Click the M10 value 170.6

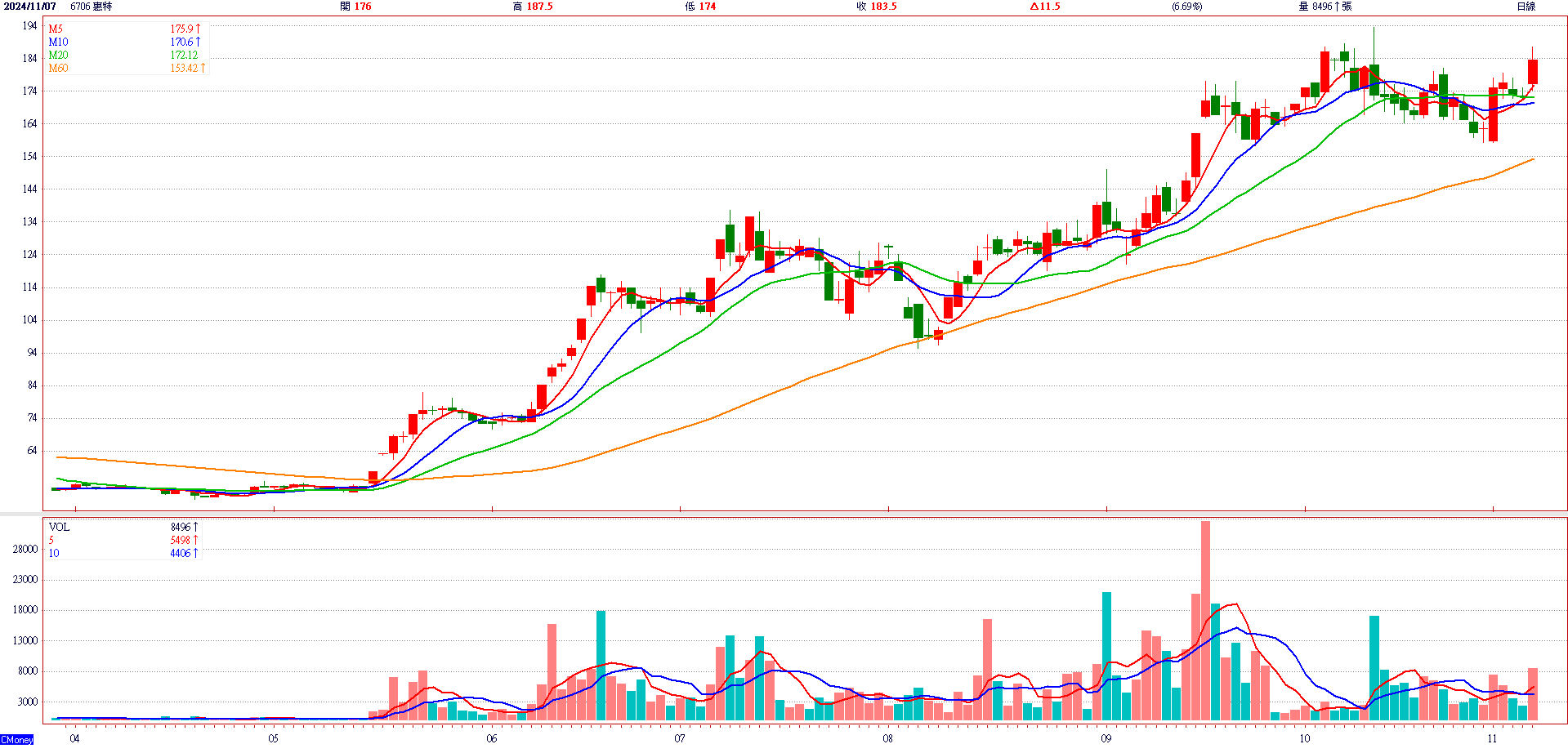185,42
